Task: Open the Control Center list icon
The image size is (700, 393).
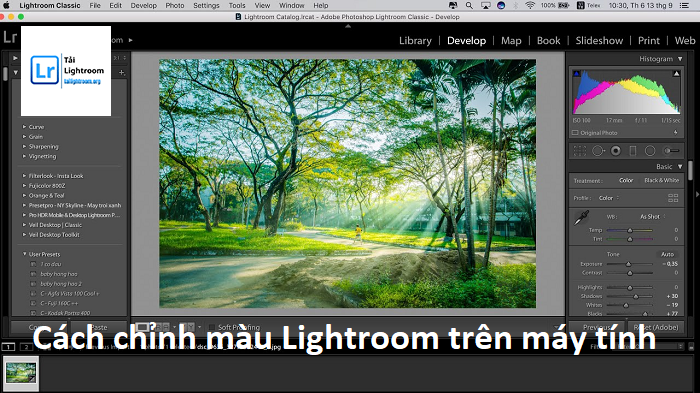Action: (x=683, y=5)
